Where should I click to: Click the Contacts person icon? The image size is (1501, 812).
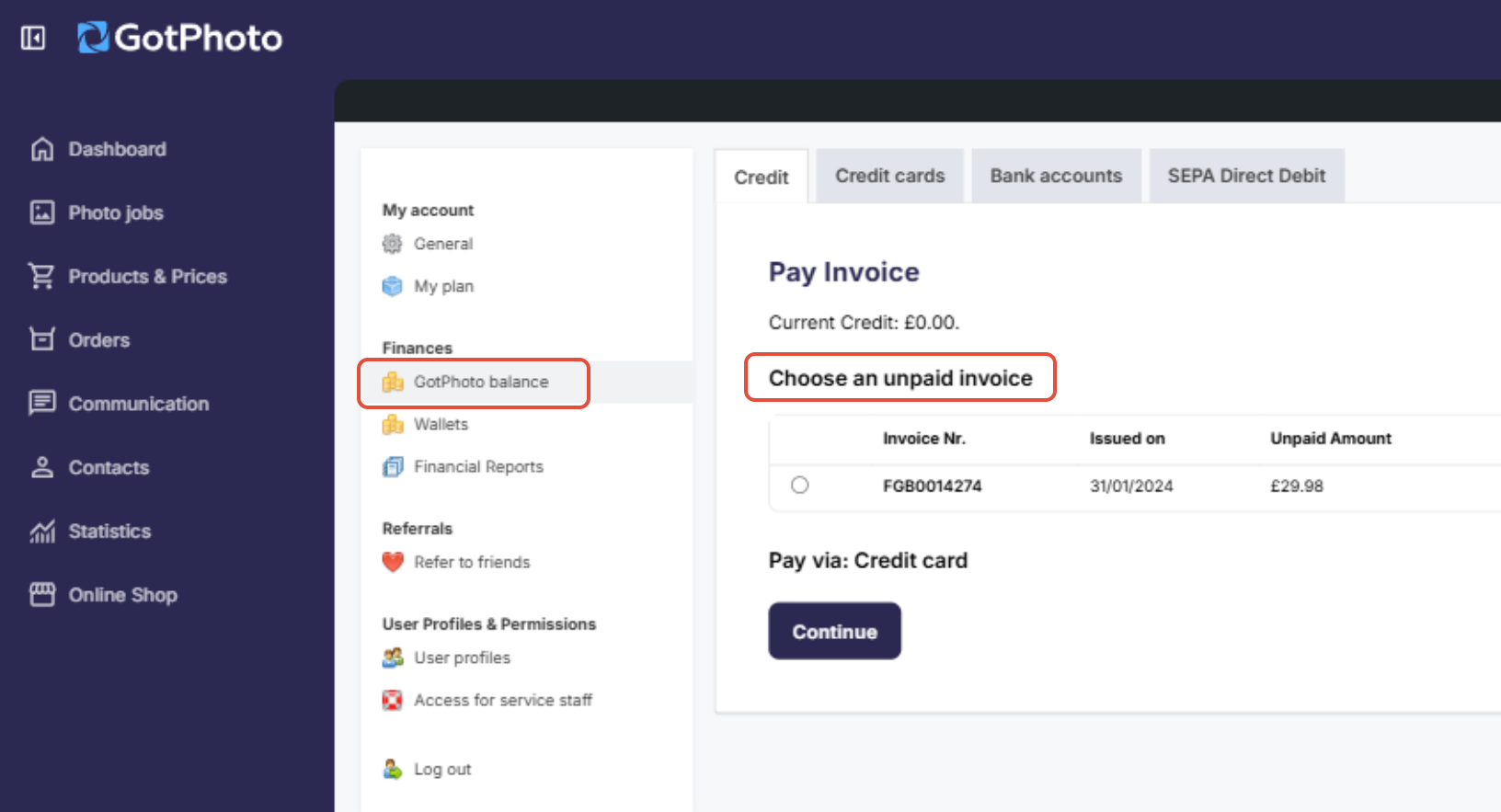(42, 467)
